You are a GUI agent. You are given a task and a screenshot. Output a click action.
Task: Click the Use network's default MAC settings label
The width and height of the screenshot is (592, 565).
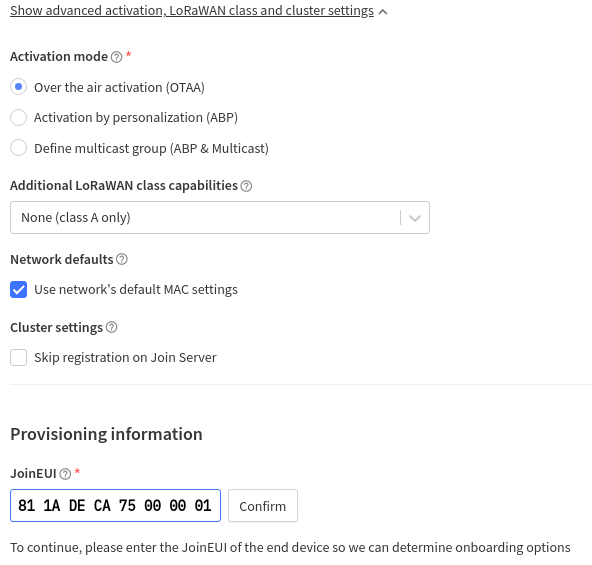pyautogui.click(x=136, y=290)
